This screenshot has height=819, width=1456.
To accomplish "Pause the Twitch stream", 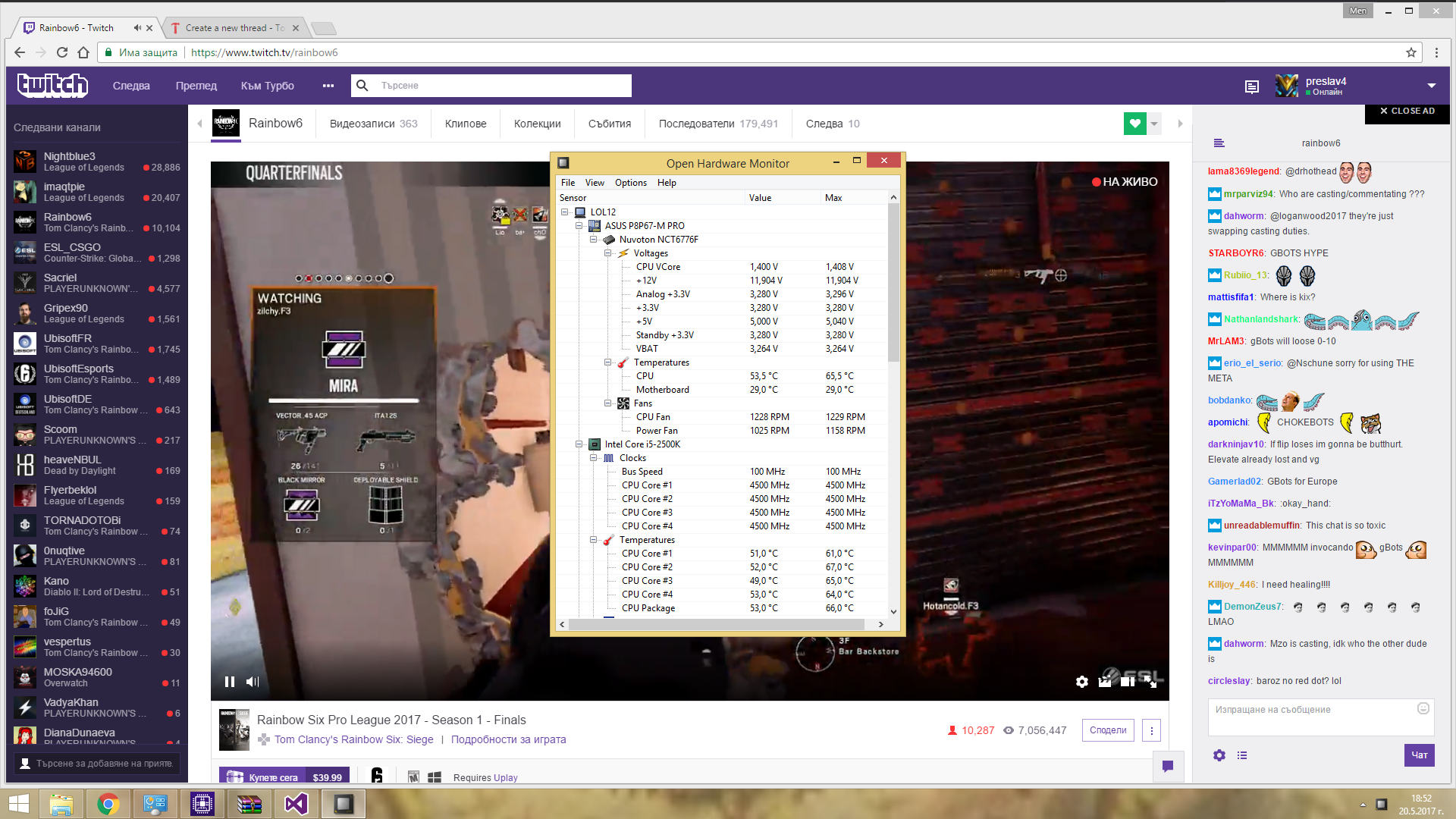I will point(230,682).
